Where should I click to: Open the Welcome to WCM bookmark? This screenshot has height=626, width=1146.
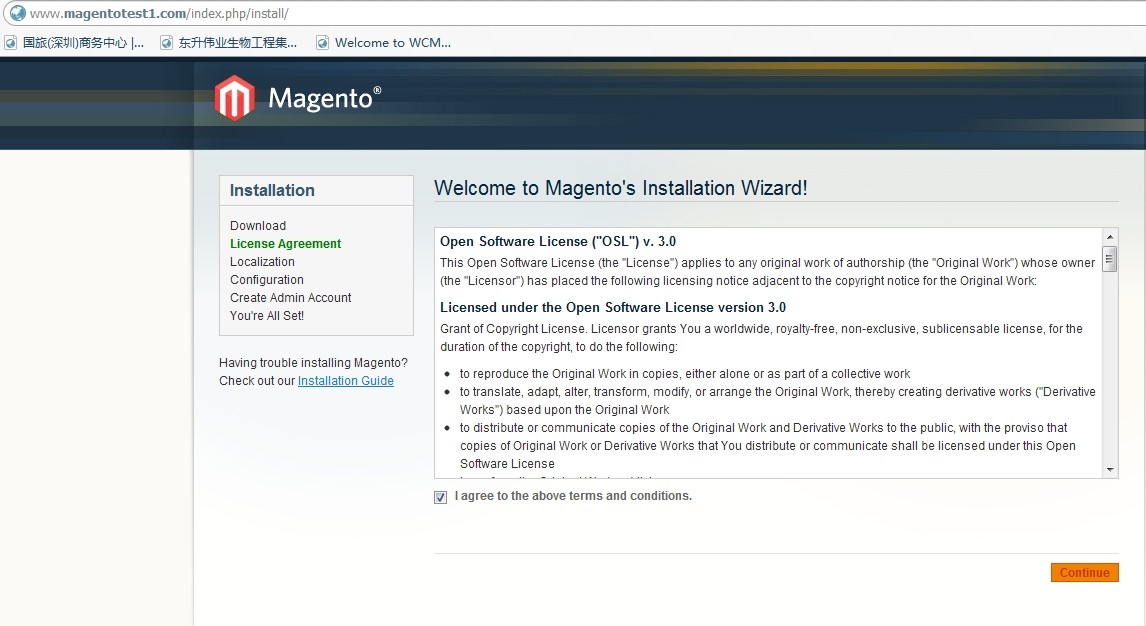point(392,43)
